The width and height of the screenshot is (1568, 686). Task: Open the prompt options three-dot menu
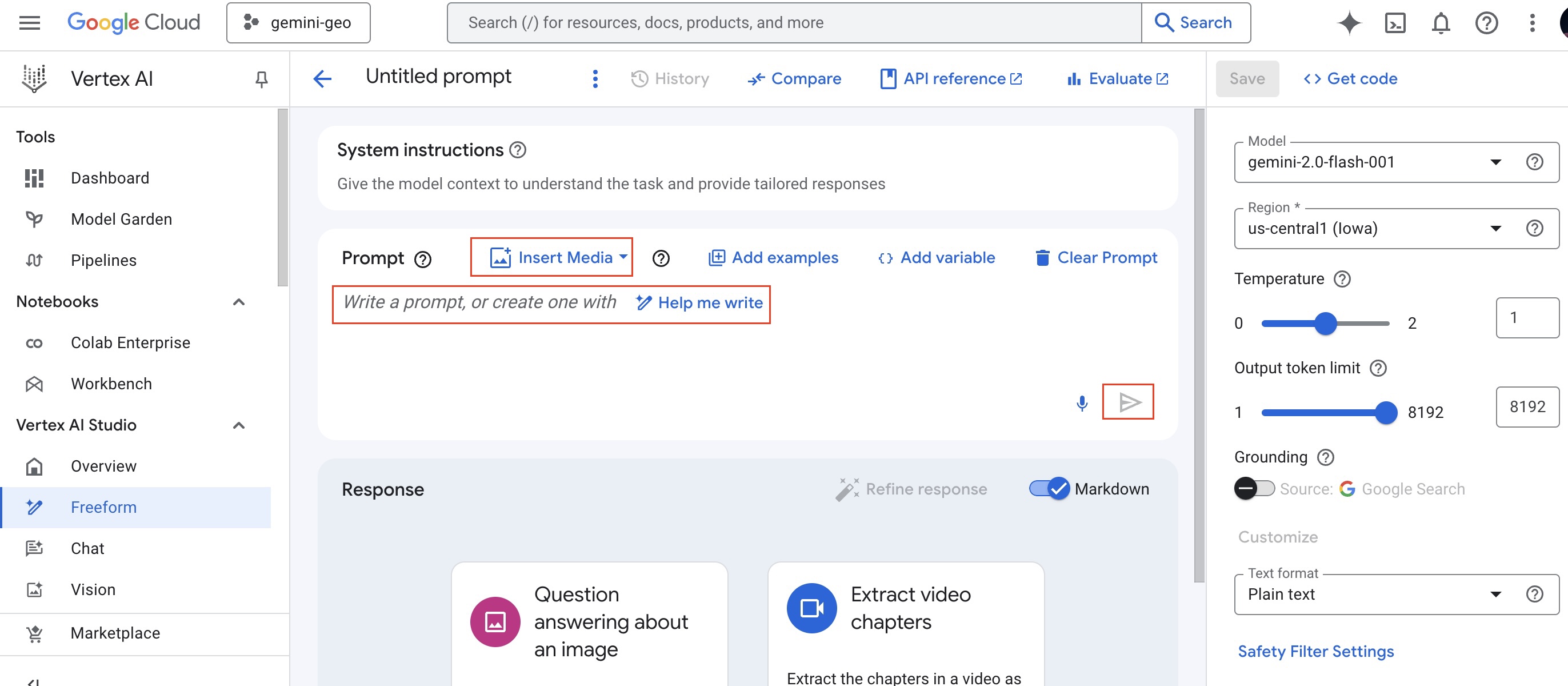595,78
